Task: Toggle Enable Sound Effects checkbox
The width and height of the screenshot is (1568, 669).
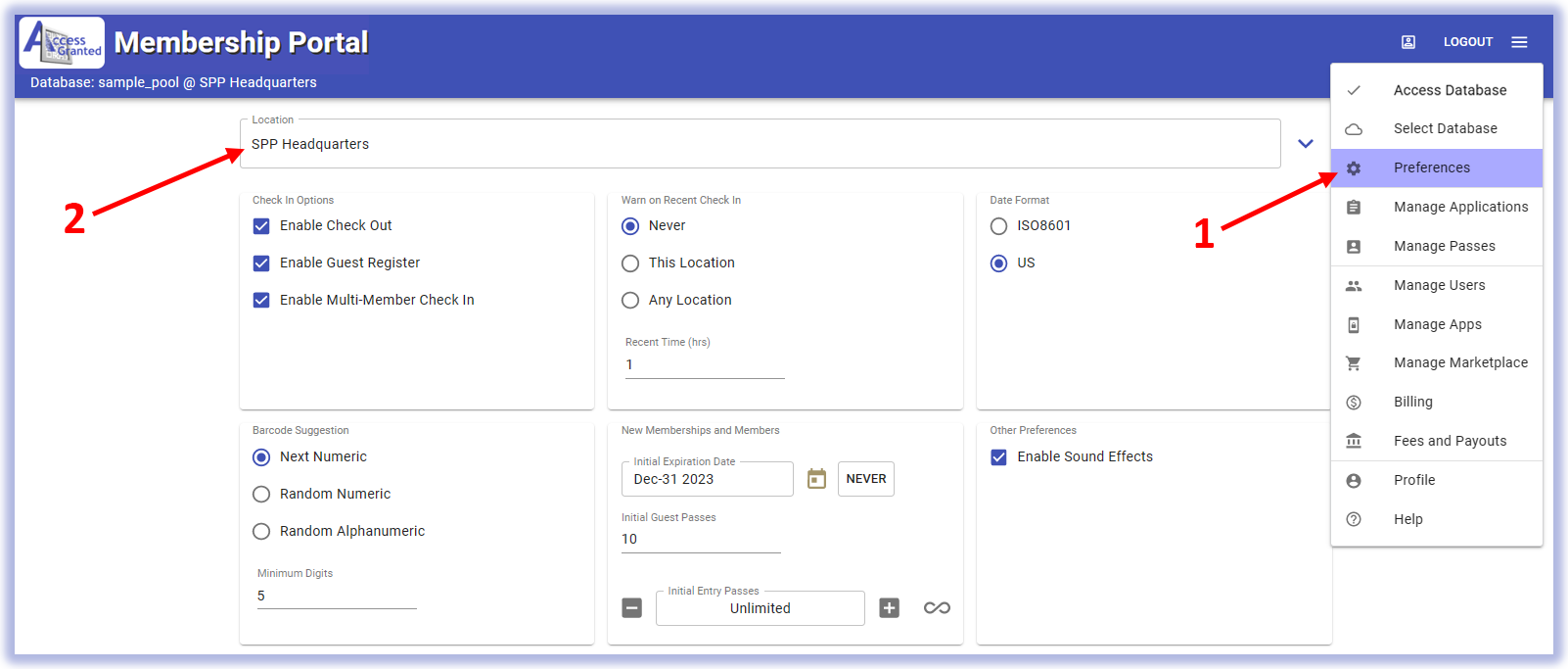Action: tap(998, 457)
